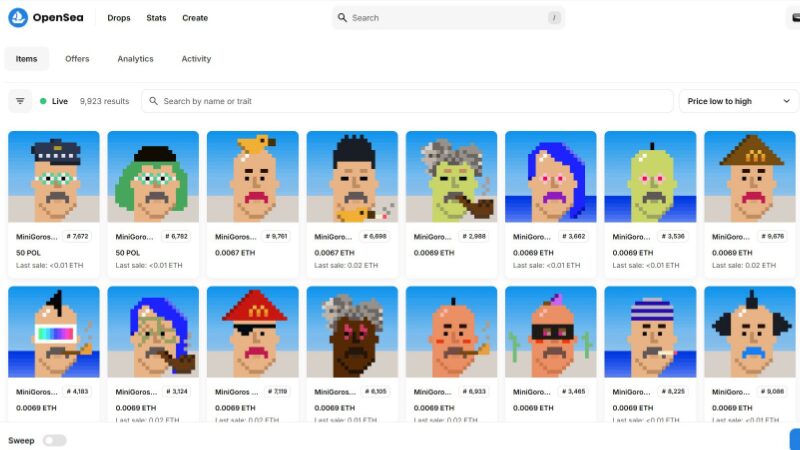The width and height of the screenshot is (800, 450).
Task: Click the magnifier icon in the top search bar
Action: (342, 18)
